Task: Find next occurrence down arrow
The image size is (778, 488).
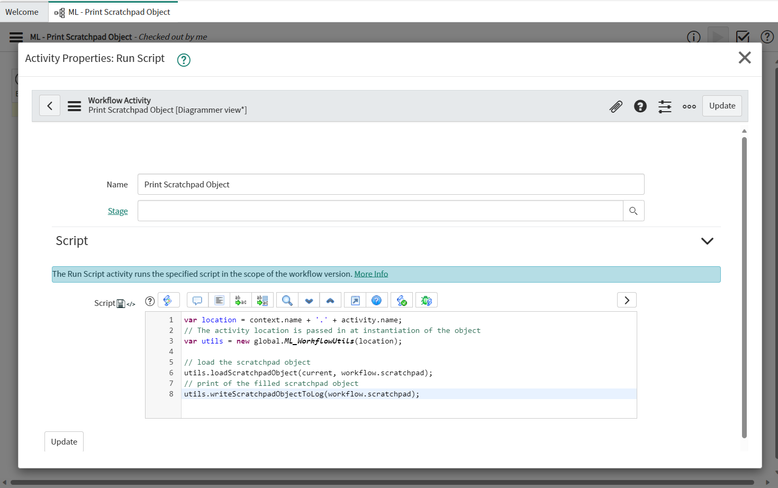Action: point(309,301)
